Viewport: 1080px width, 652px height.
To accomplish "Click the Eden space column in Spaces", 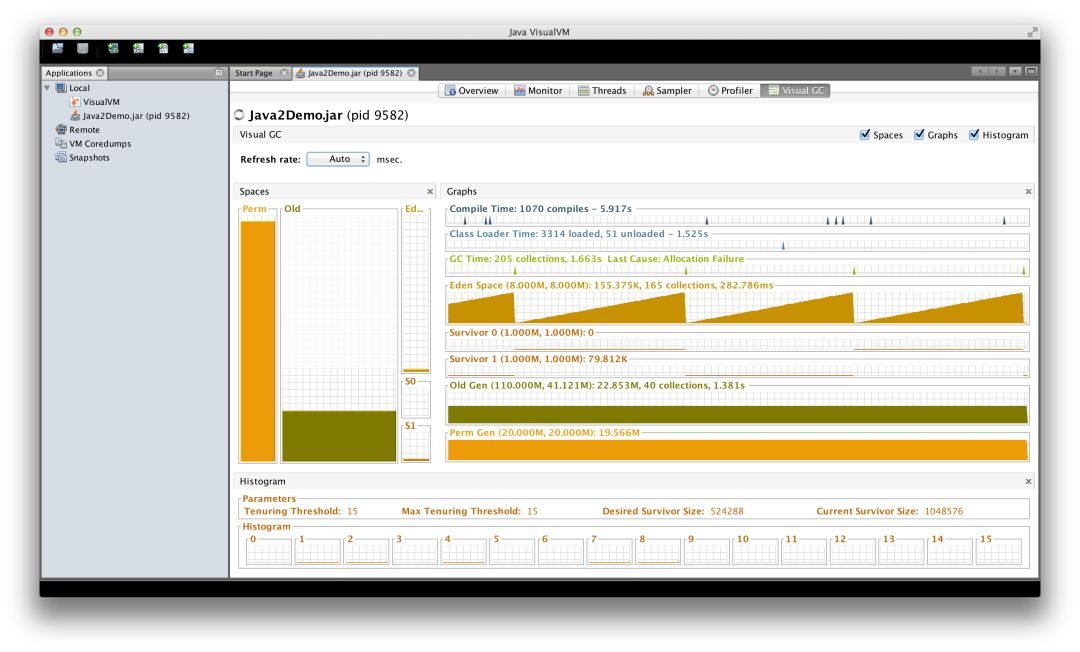I will [x=415, y=291].
